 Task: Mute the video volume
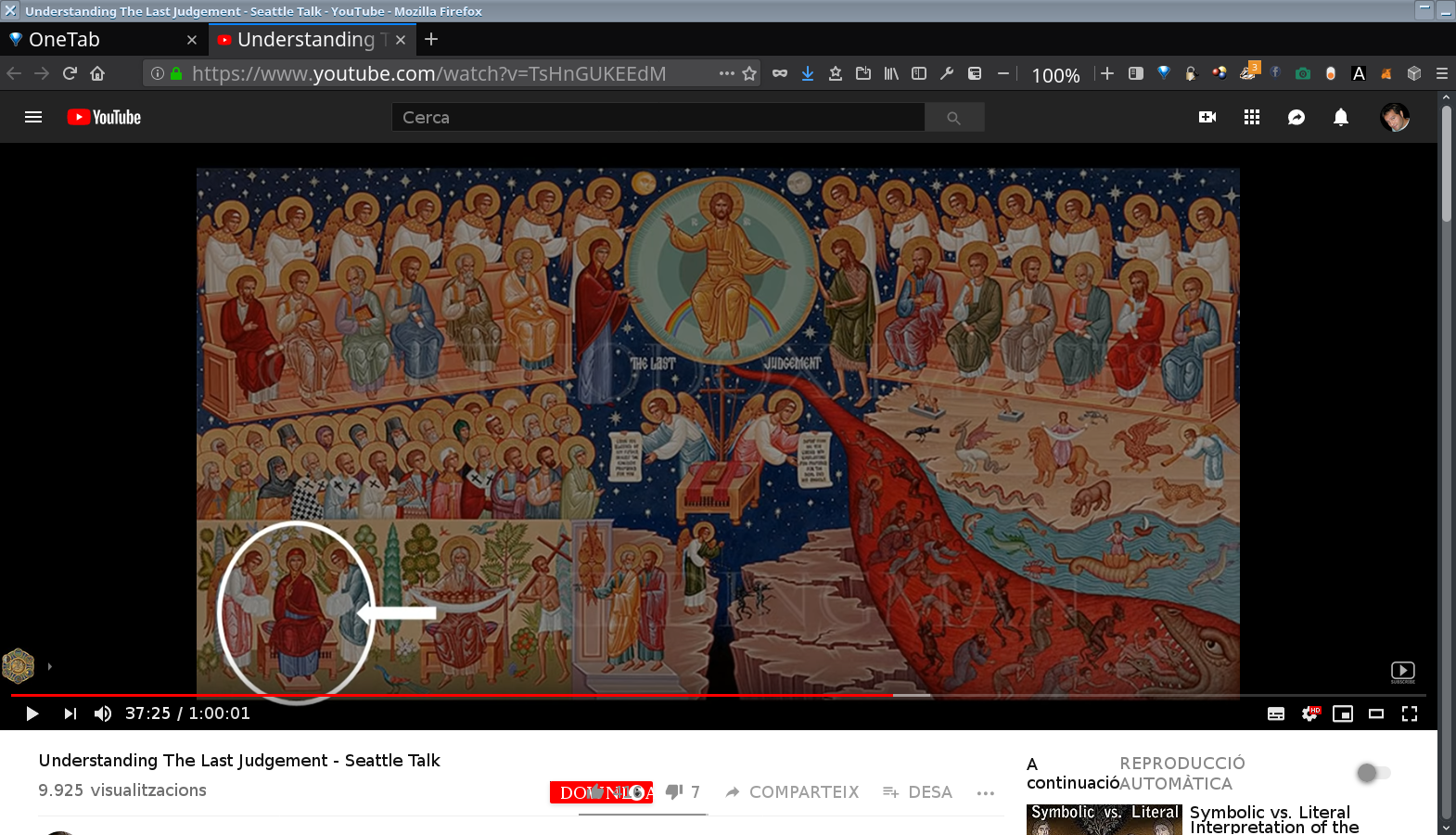[103, 713]
